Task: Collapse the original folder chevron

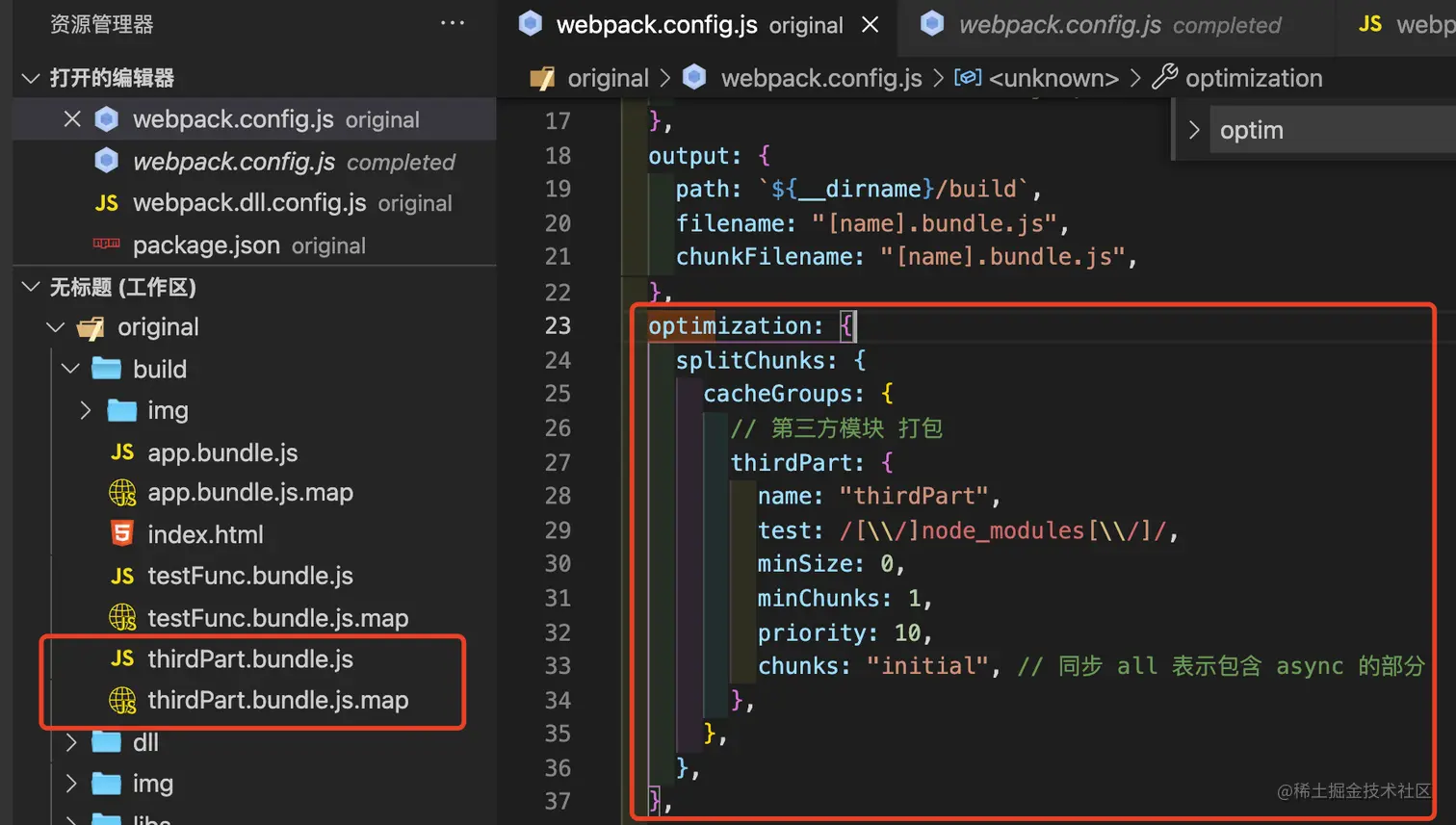Action: point(56,327)
